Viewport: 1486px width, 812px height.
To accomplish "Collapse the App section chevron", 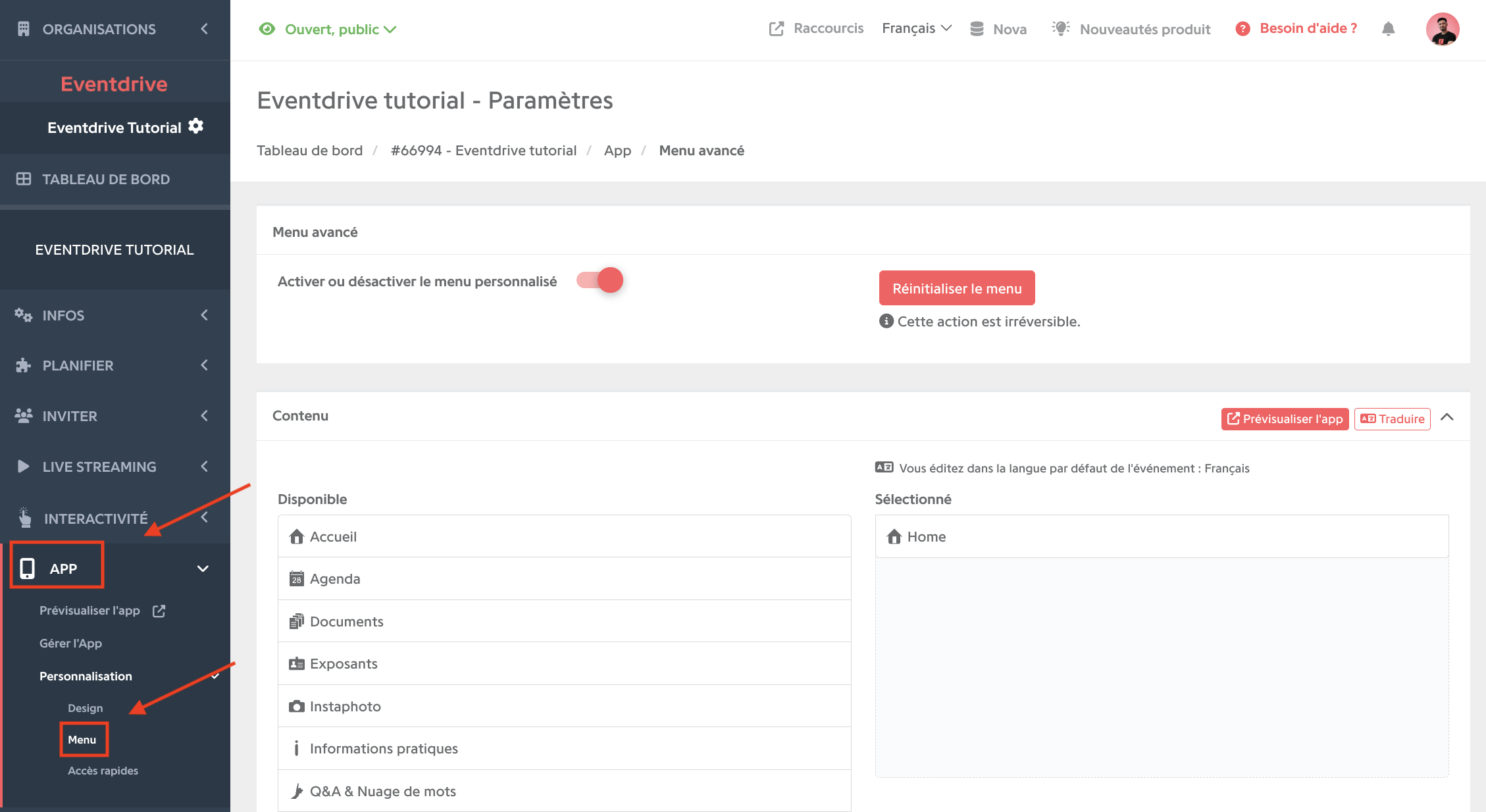I will point(203,569).
